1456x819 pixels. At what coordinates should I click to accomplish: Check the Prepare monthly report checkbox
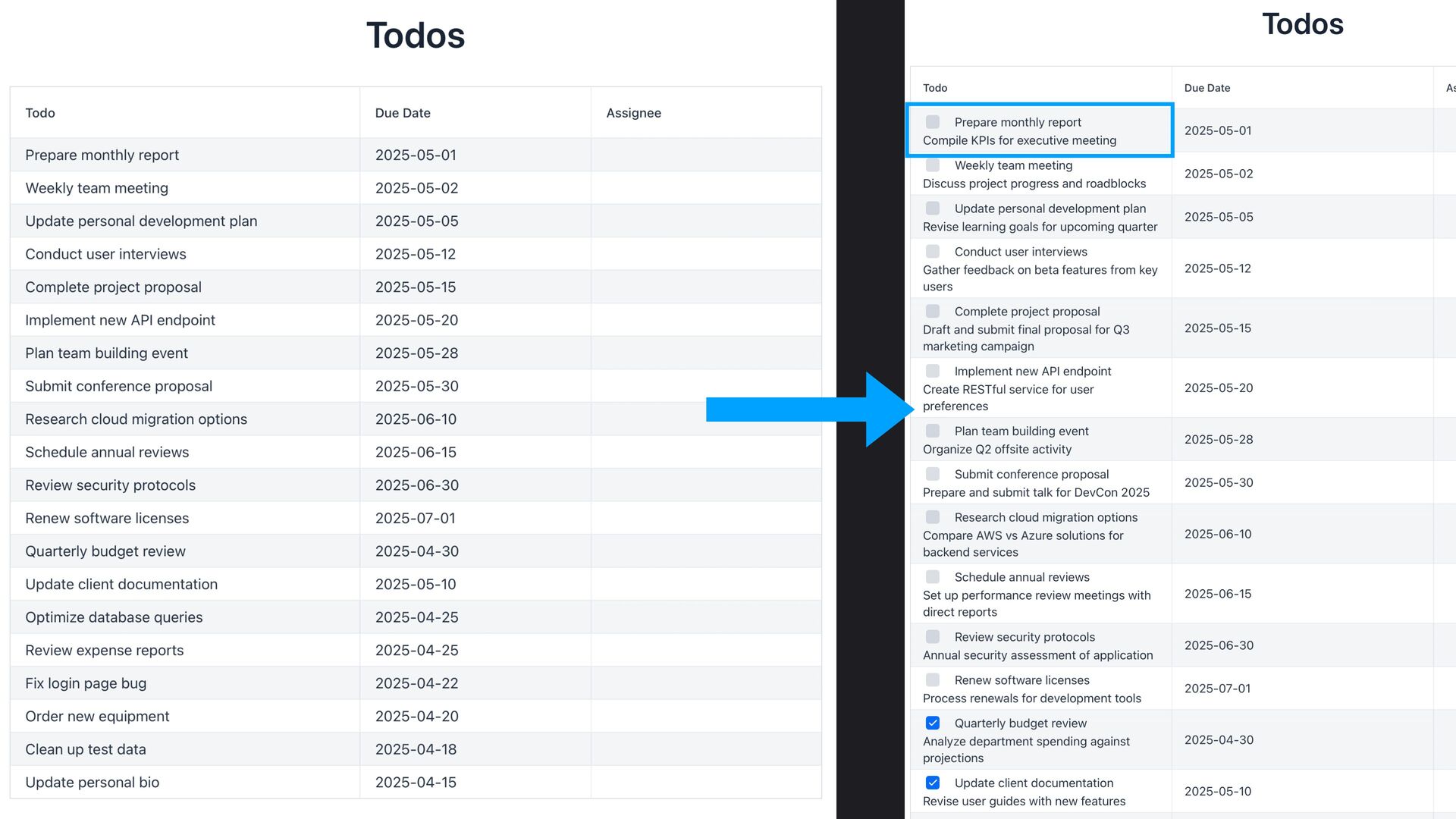[933, 122]
